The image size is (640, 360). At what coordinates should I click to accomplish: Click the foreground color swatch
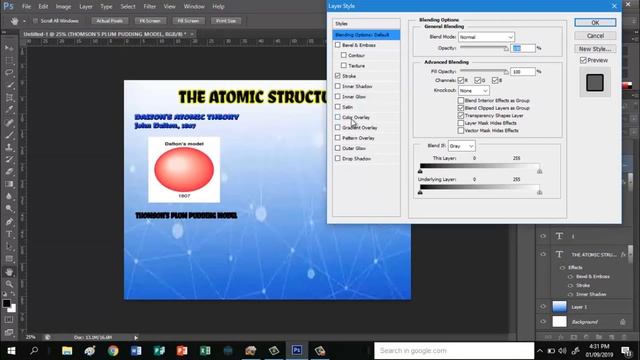pos(6,303)
